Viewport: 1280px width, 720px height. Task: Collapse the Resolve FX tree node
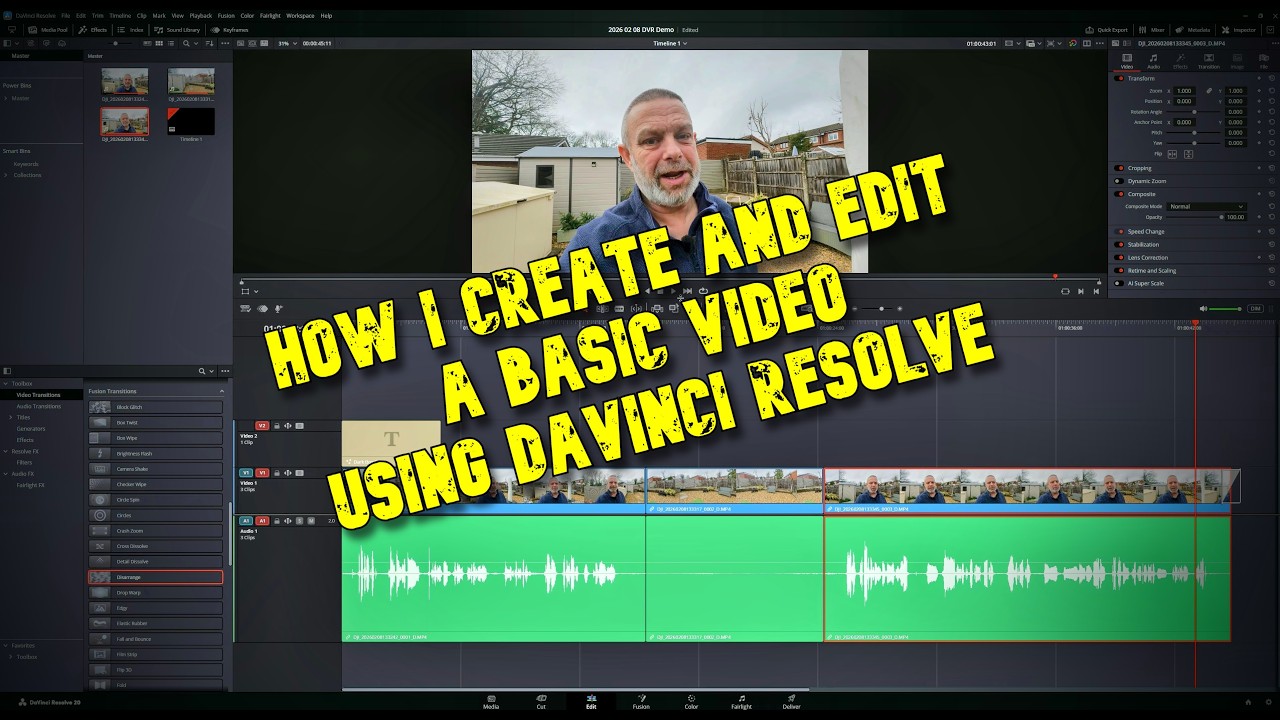pos(4,451)
